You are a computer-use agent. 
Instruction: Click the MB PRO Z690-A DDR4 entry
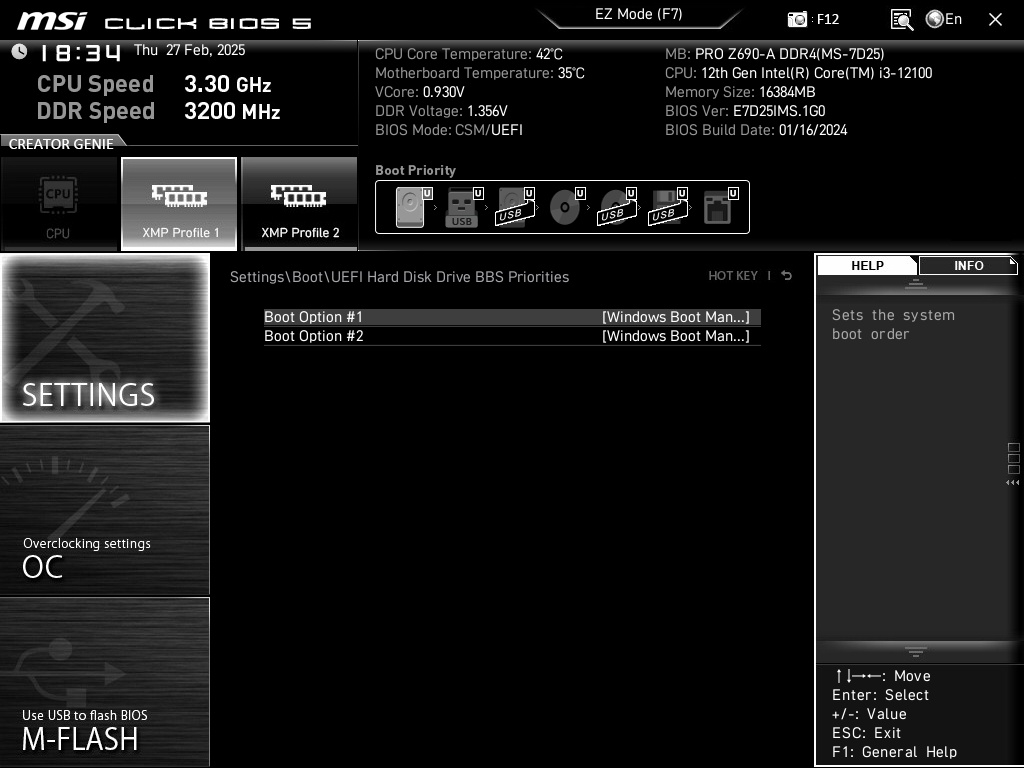(x=775, y=54)
